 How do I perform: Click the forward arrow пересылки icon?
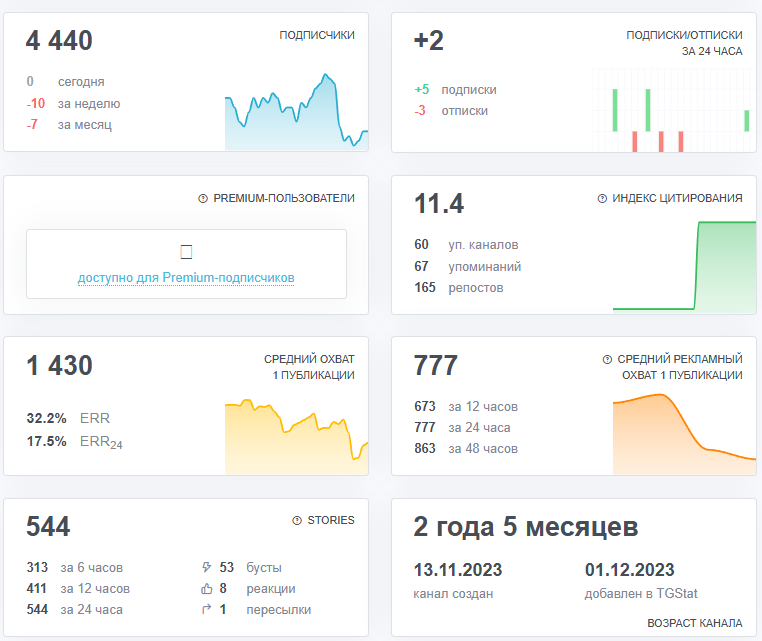(x=207, y=609)
